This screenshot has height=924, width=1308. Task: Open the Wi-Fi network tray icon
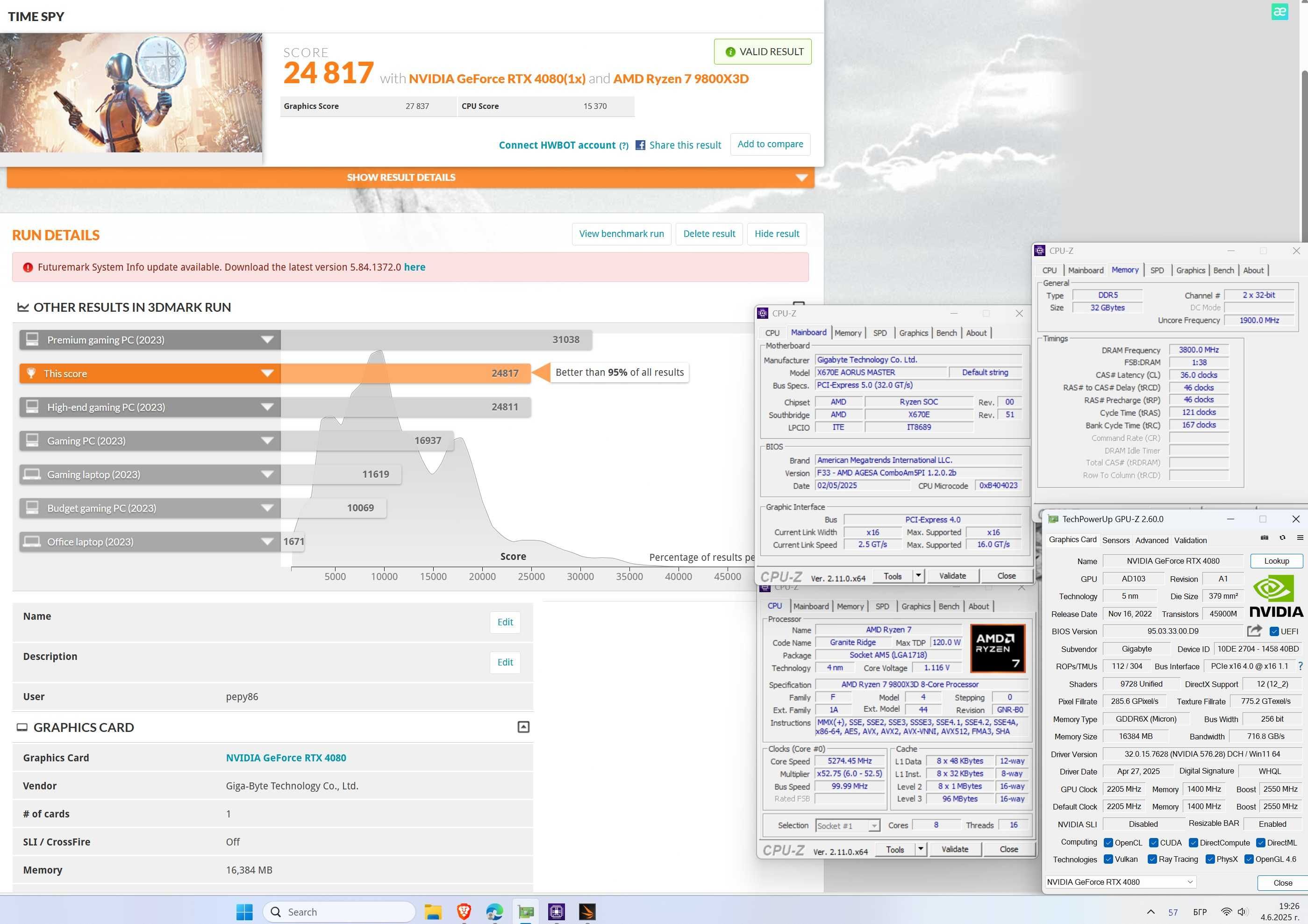pos(1227,912)
